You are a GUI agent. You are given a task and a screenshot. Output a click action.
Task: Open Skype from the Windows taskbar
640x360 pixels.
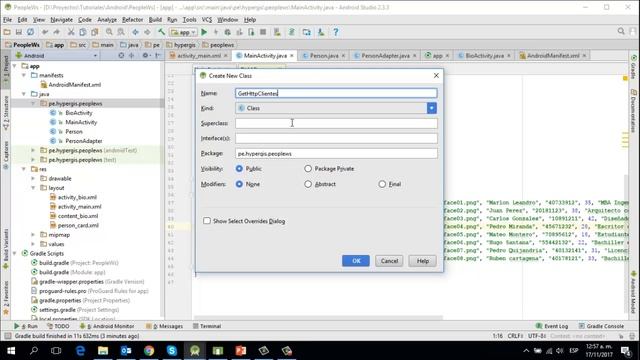[172, 351]
